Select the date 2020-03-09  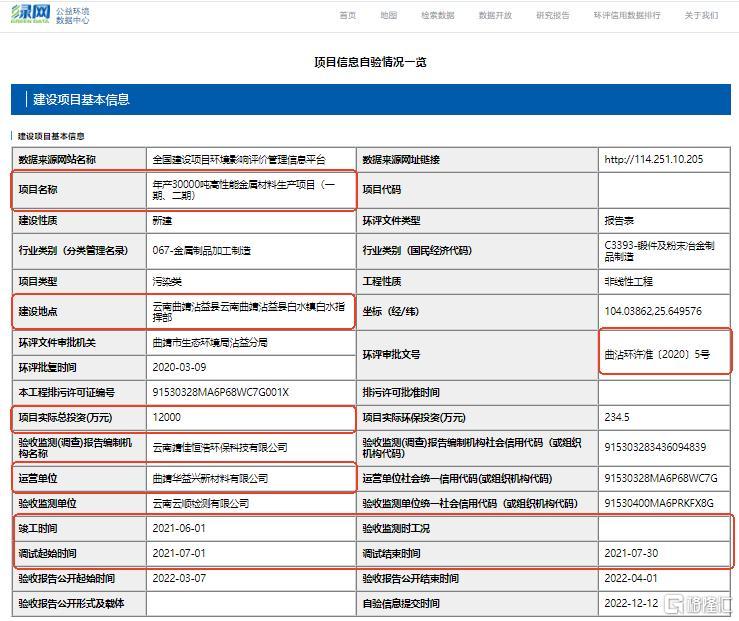coord(179,367)
